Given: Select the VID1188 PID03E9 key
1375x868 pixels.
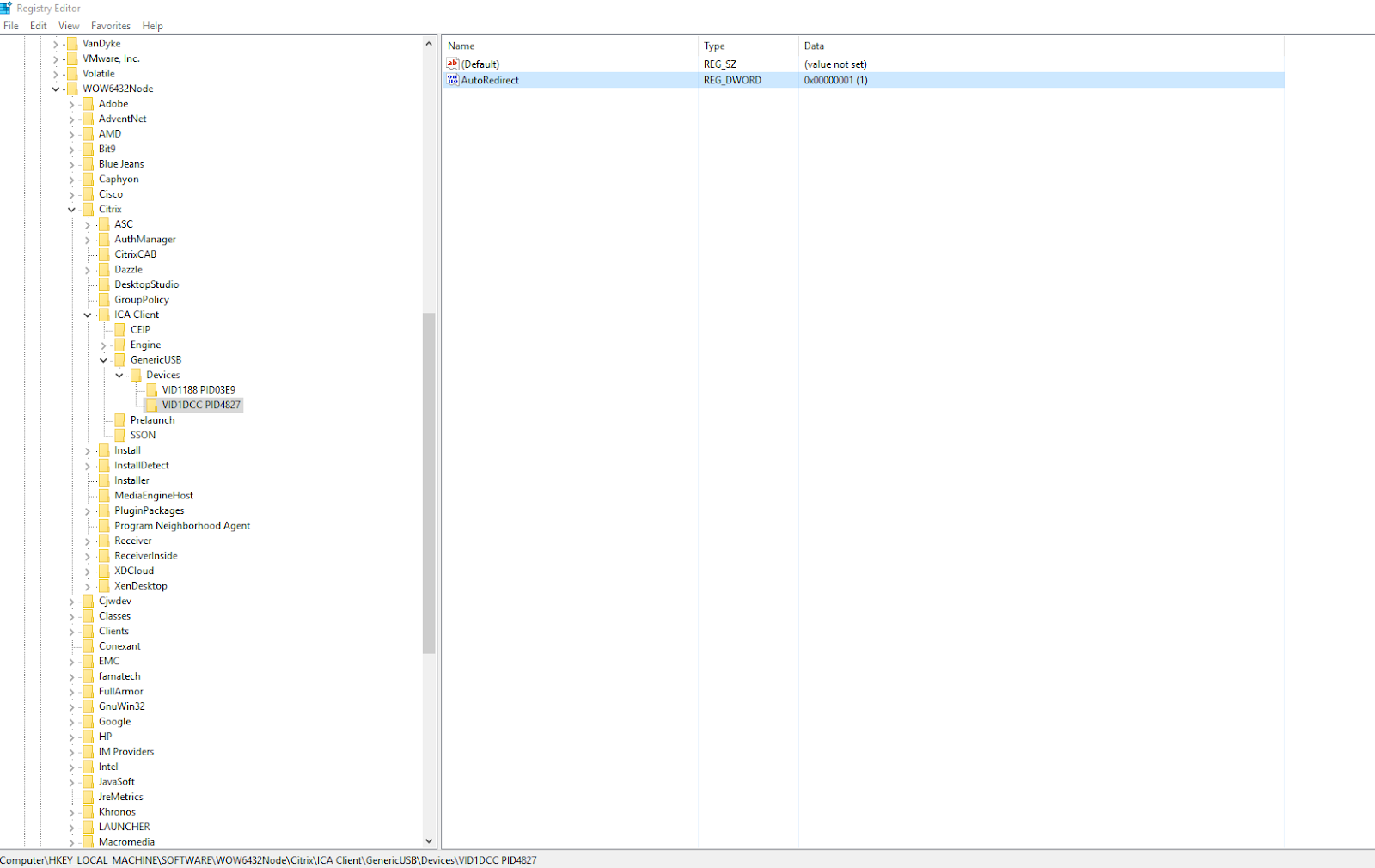Looking at the screenshot, I should tap(199, 389).
